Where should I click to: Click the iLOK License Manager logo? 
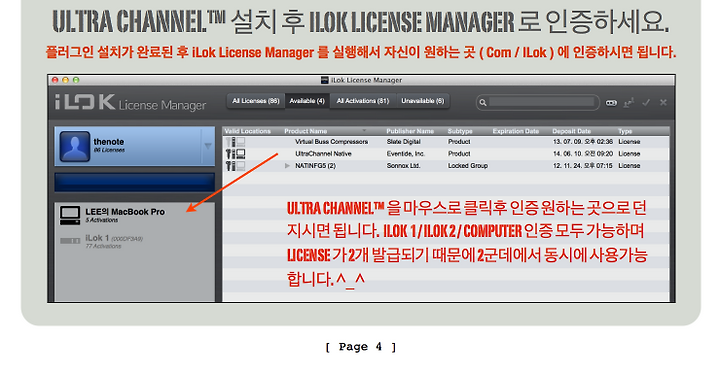click(x=130, y=103)
